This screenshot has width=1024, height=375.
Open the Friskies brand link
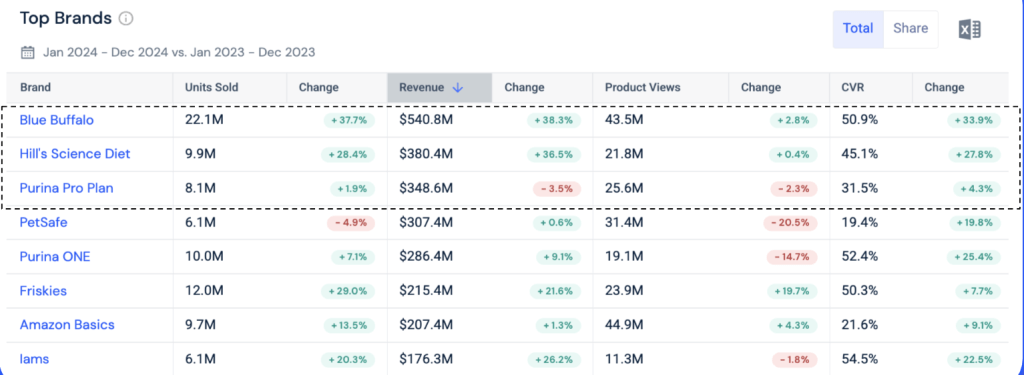(43, 291)
